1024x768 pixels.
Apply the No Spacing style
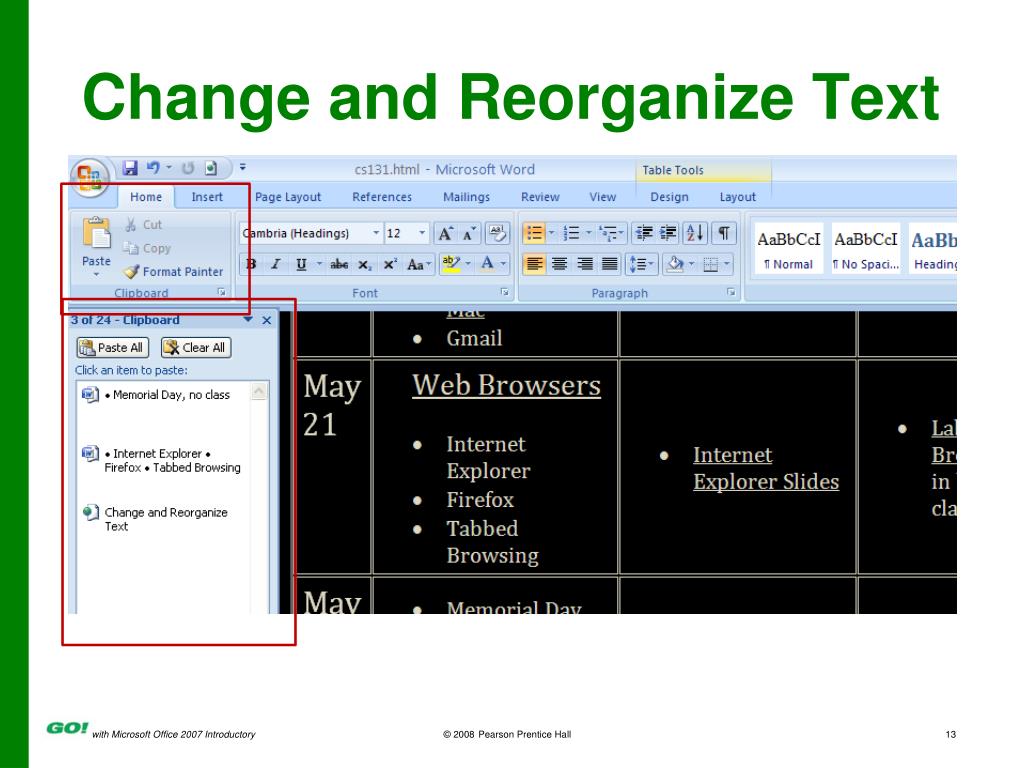coord(866,249)
